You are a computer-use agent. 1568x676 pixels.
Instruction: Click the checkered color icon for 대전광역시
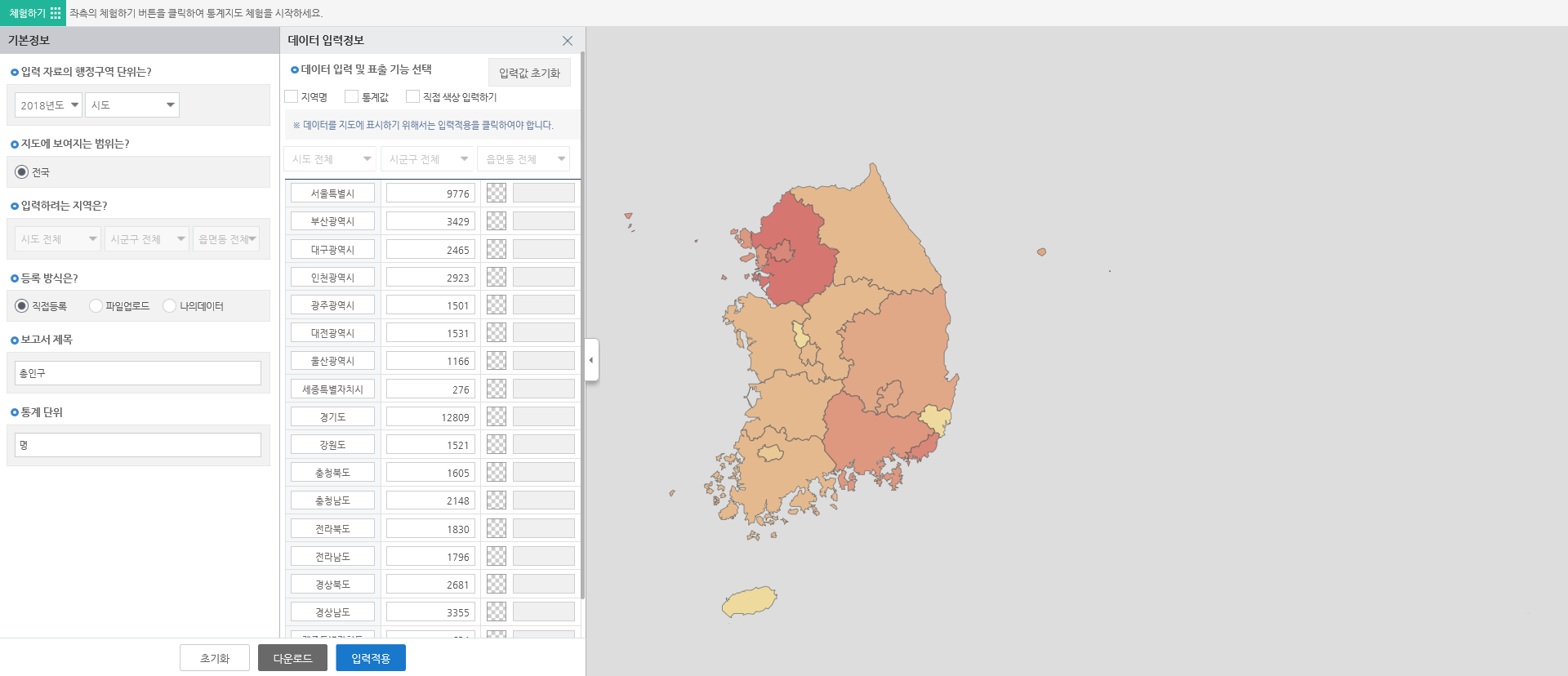click(x=497, y=333)
